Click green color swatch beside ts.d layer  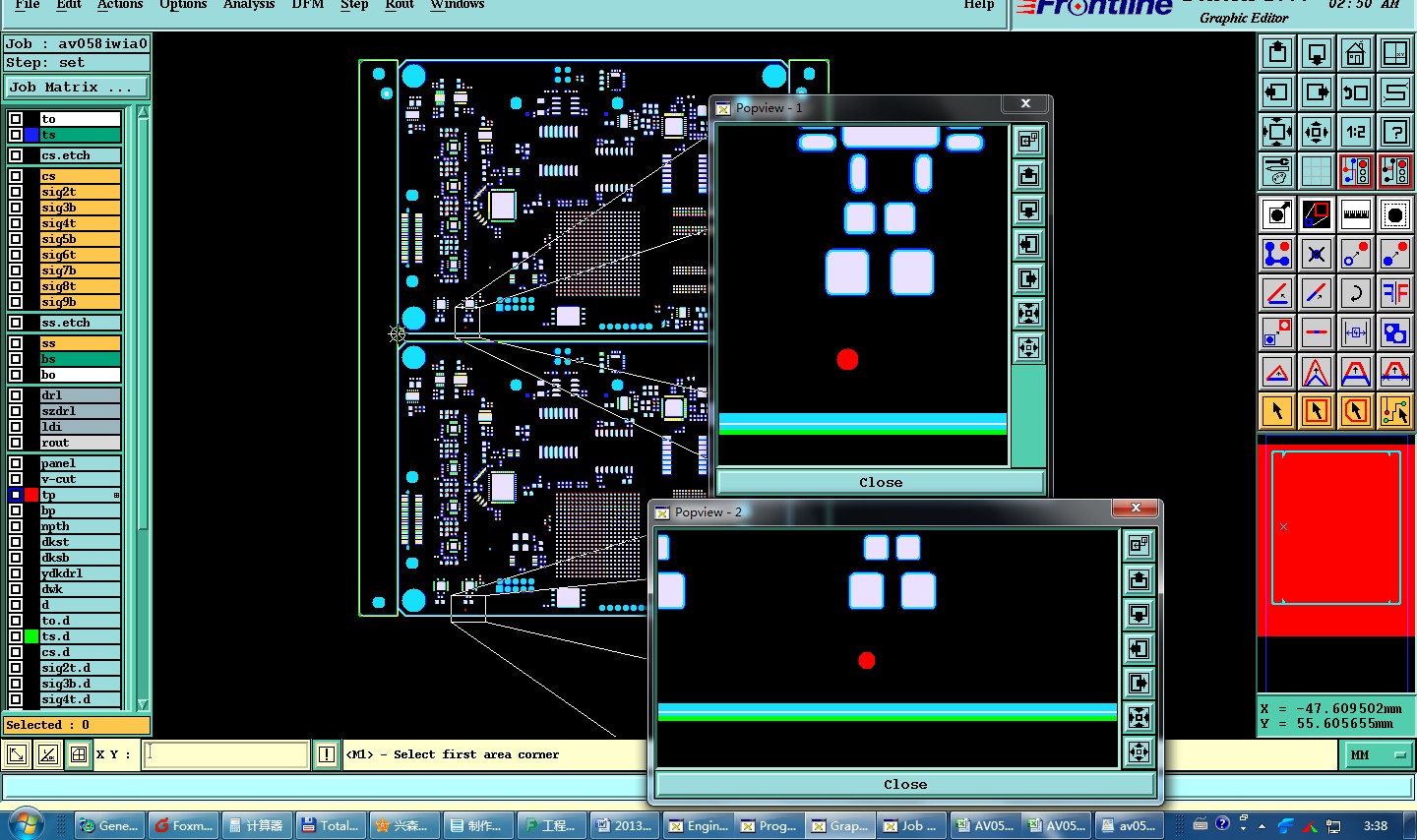click(31, 636)
